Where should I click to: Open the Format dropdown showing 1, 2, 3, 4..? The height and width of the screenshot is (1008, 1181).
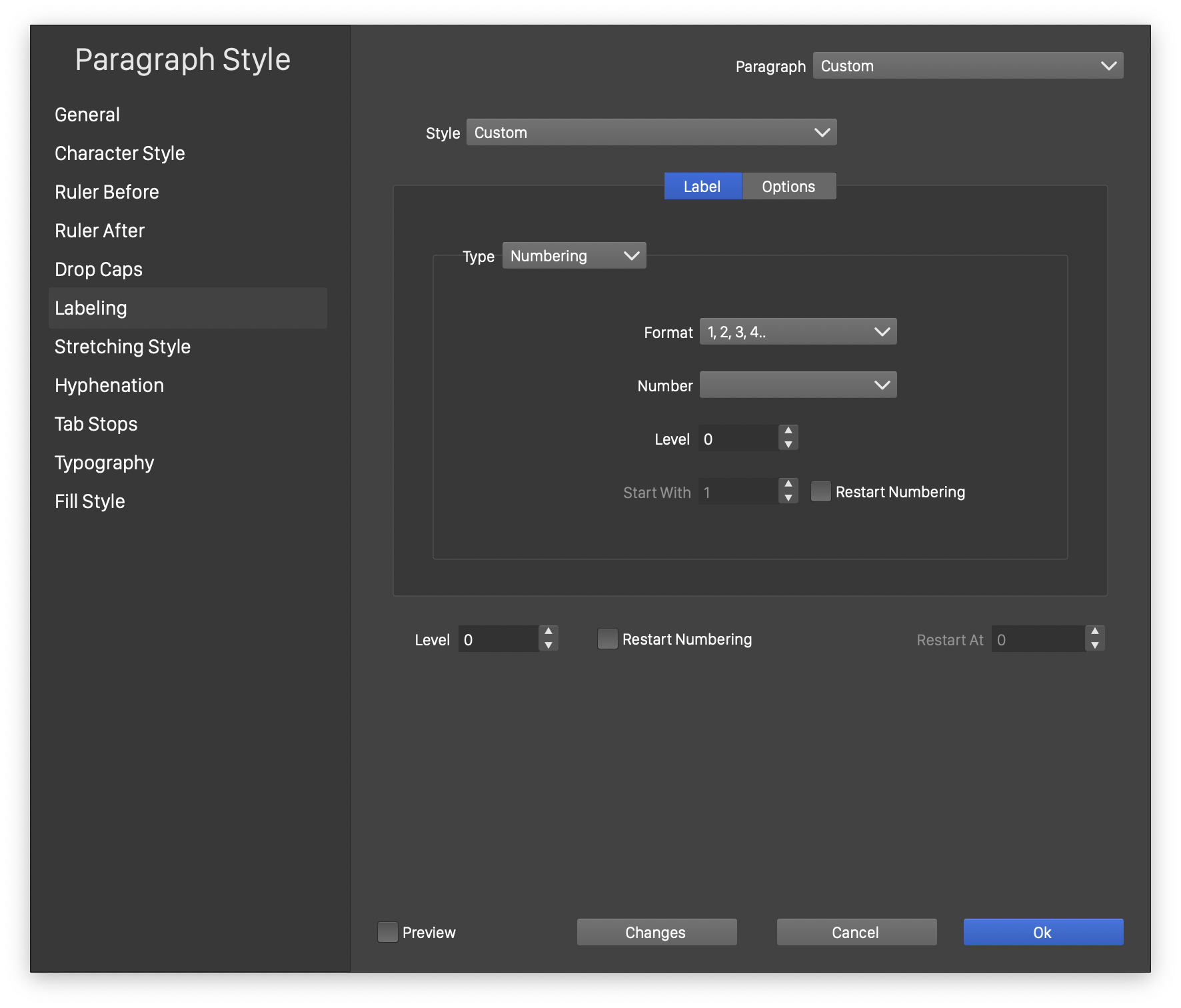coord(798,332)
